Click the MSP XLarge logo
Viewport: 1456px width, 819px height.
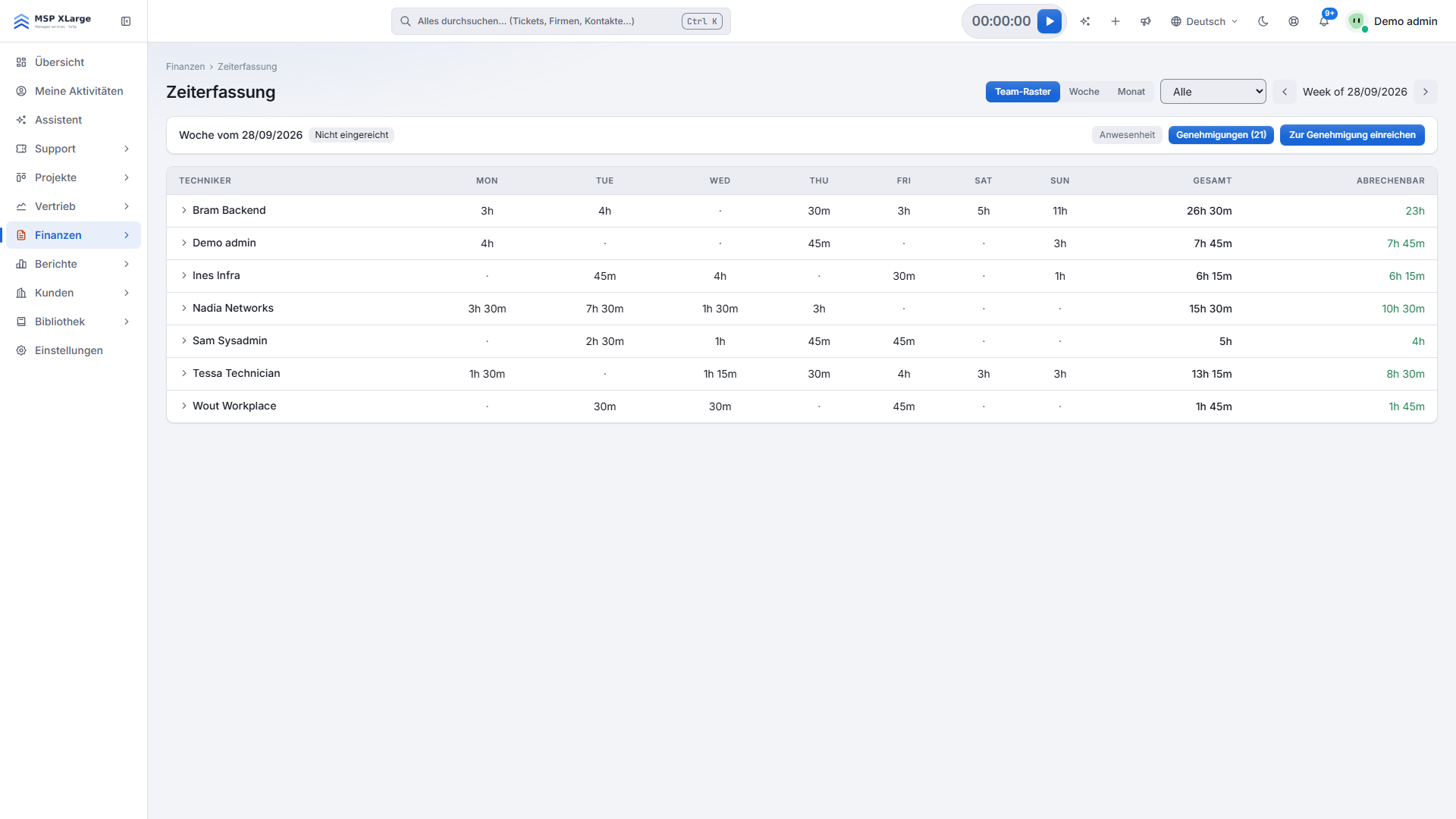(52, 21)
